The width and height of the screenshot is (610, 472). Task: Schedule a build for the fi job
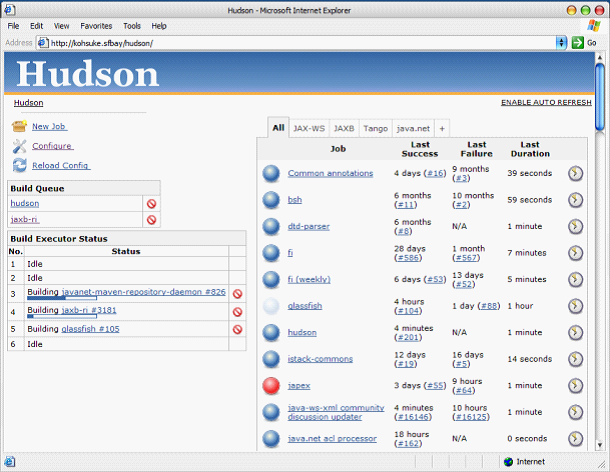pos(575,253)
